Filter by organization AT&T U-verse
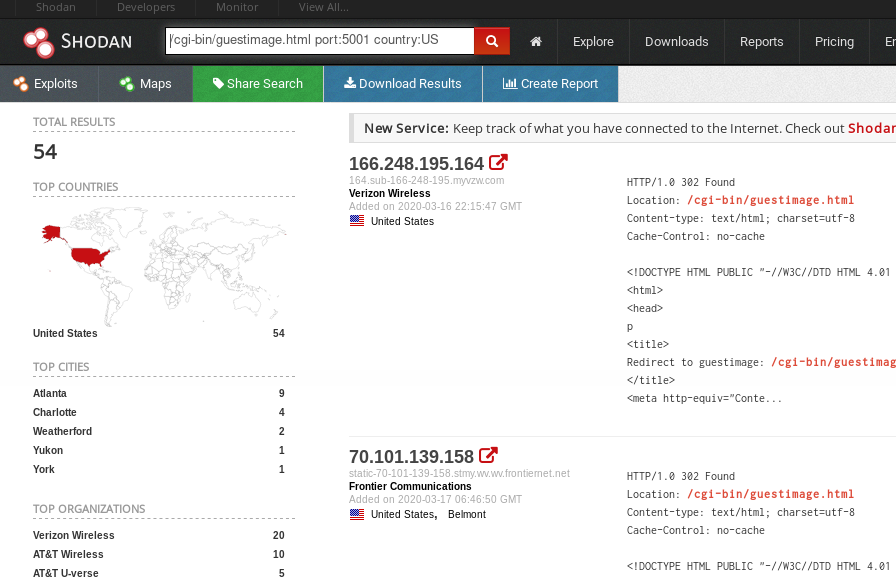Screen dimensions: 896x580 point(66,573)
